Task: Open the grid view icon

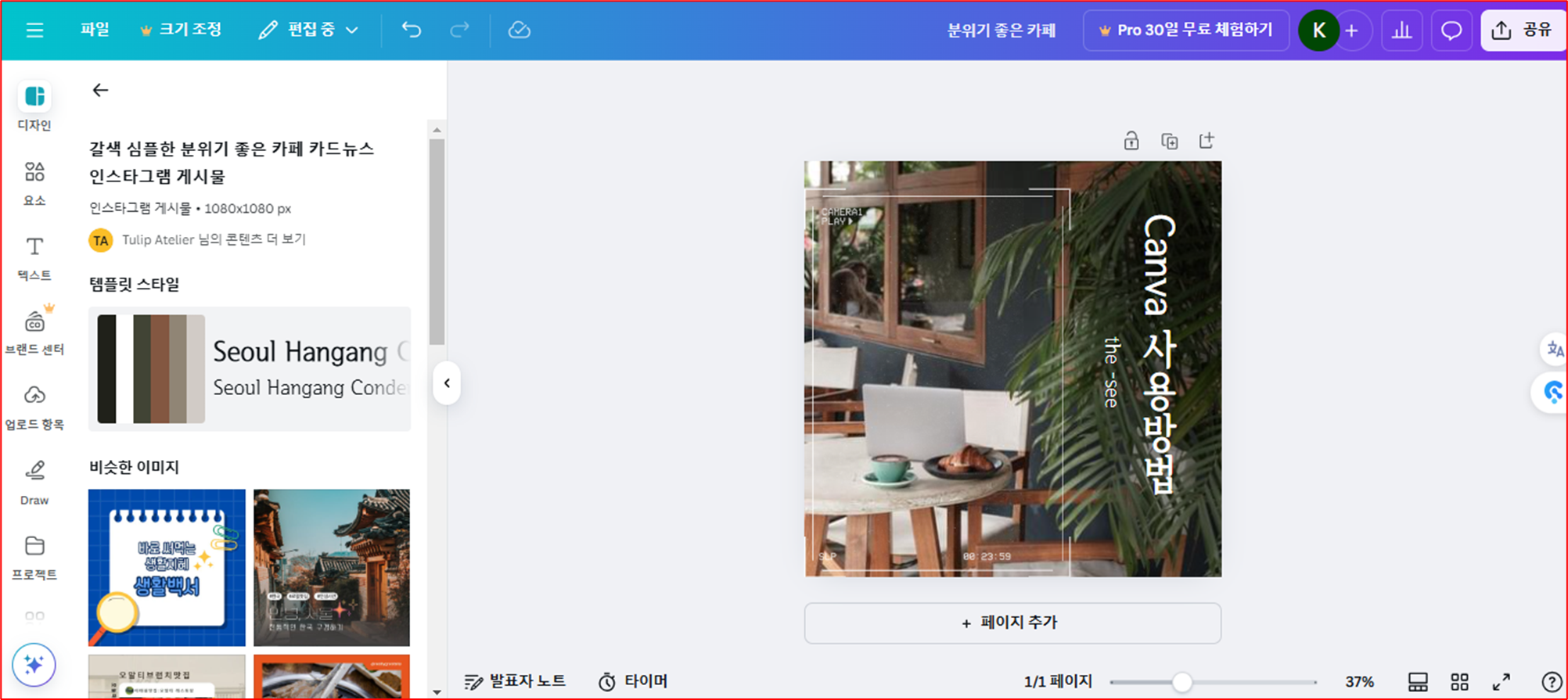Action: [1459, 682]
